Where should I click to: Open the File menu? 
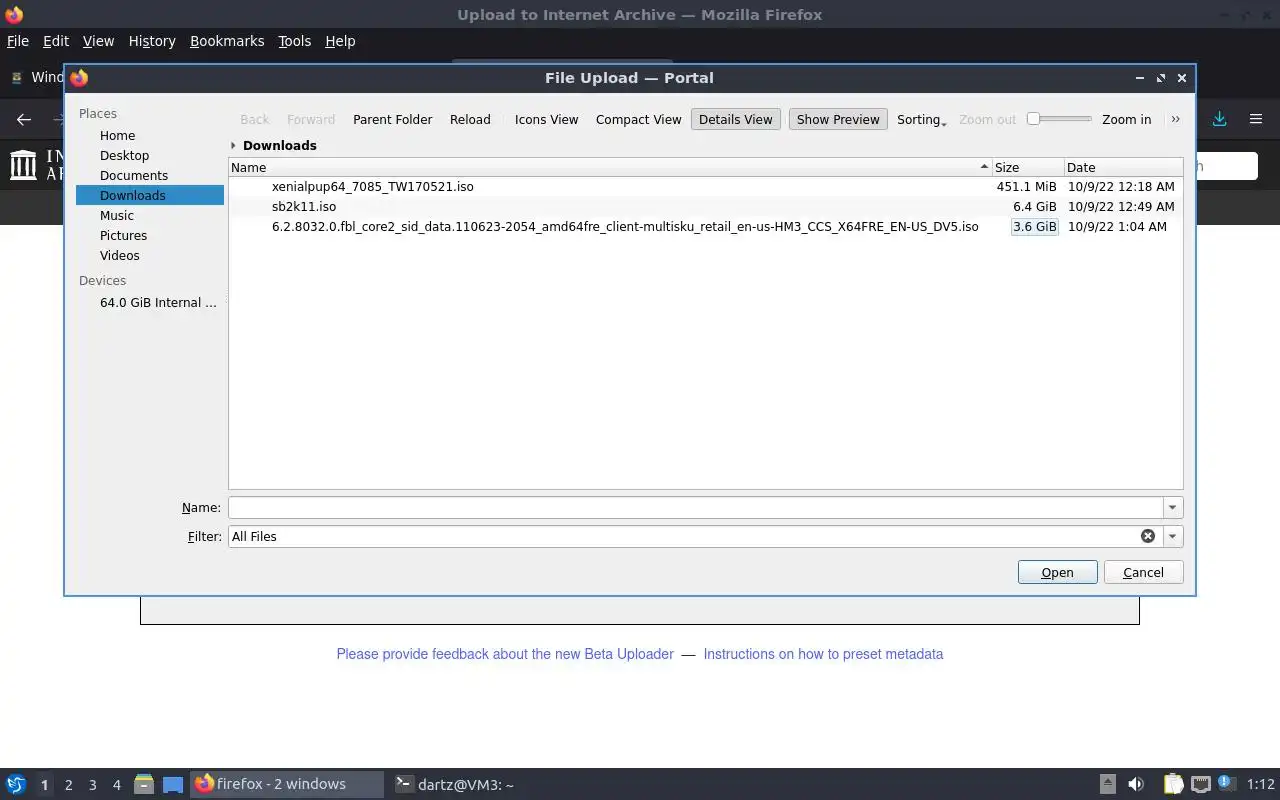click(18, 41)
